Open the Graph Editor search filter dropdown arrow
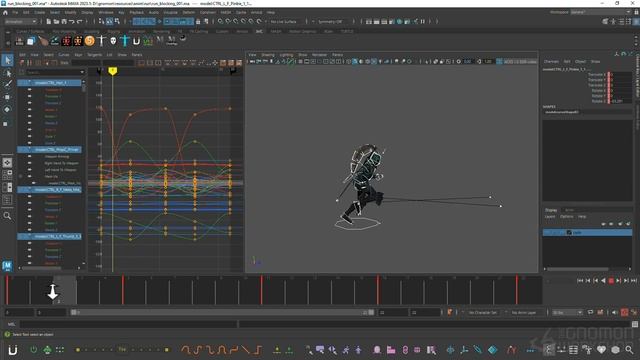Viewport: 640px width, 360px height. click(x=82, y=72)
